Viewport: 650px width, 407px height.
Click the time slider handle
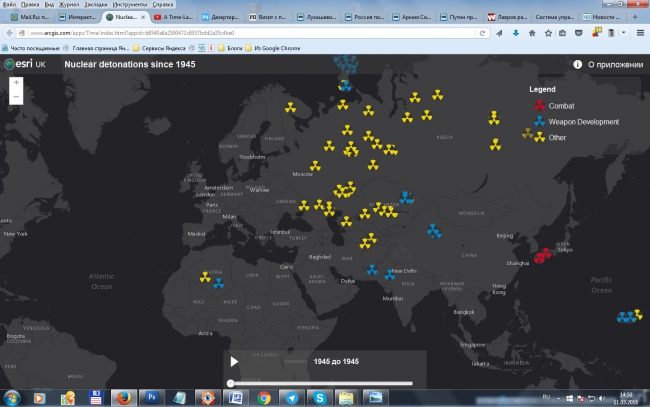tap(231, 383)
